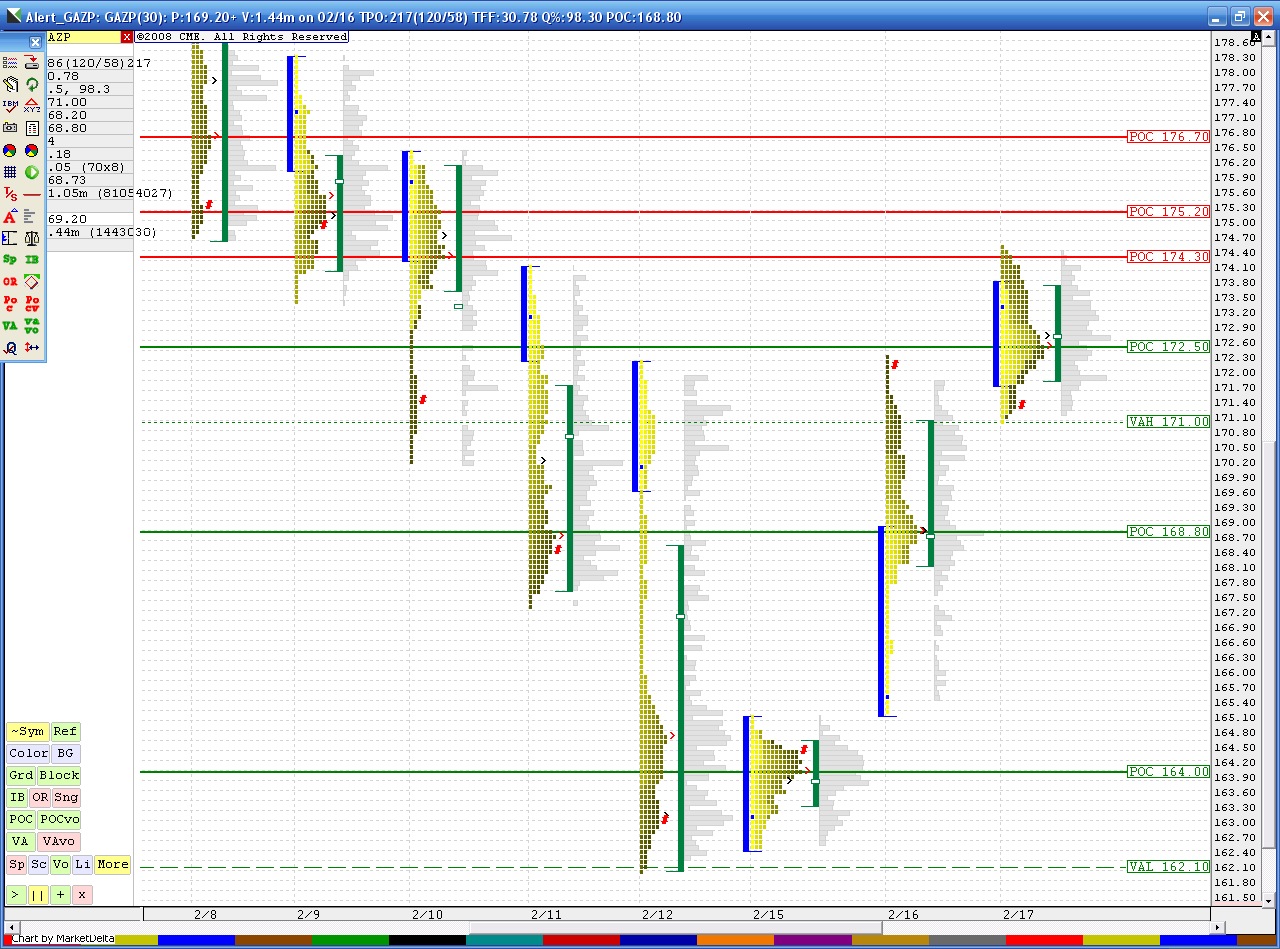The image size is (1280, 949).
Task: Click the download-to-drive icon in floating palette
Action: click(x=32, y=62)
